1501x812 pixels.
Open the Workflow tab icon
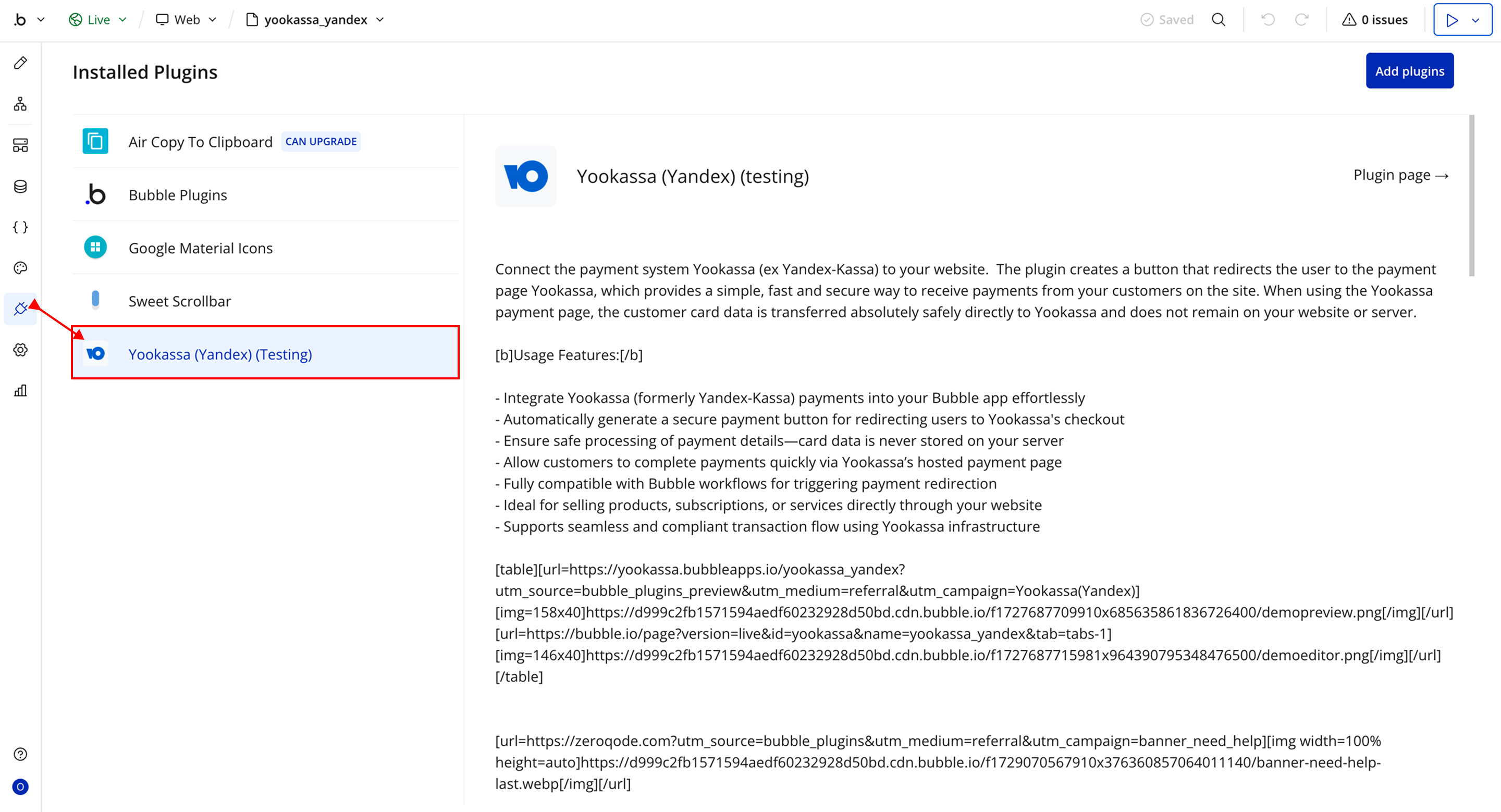(20, 104)
